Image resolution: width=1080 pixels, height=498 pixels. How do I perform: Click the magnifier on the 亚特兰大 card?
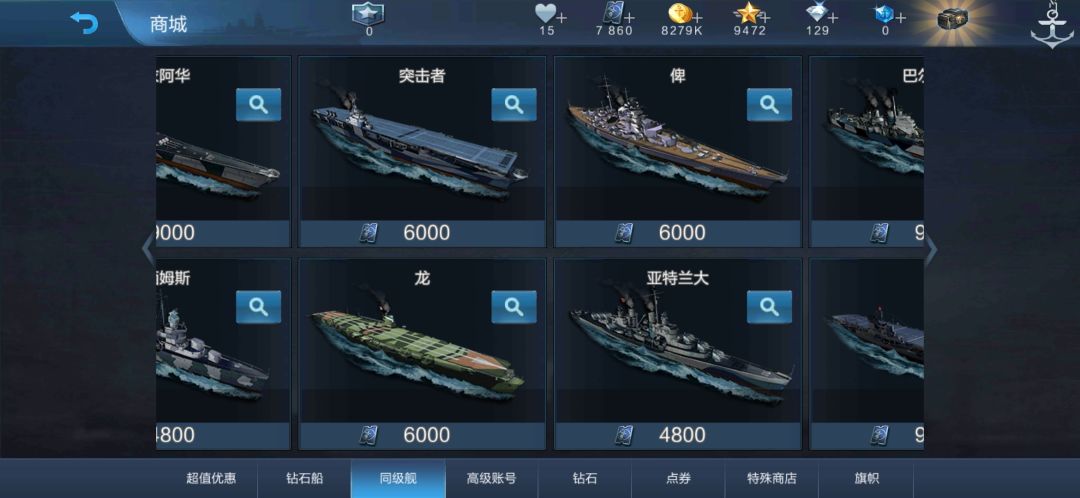769,307
